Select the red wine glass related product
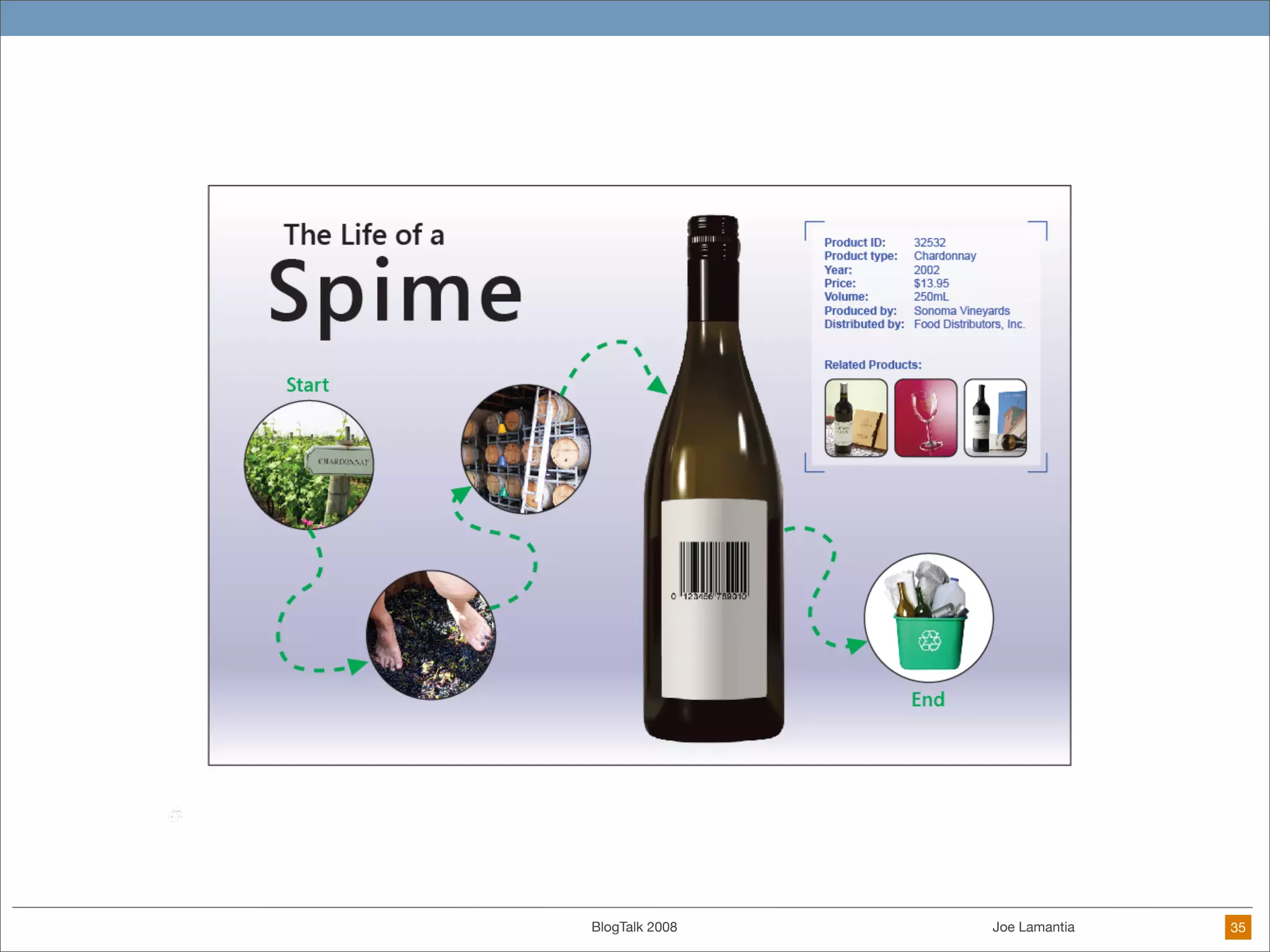 click(x=926, y=418)
